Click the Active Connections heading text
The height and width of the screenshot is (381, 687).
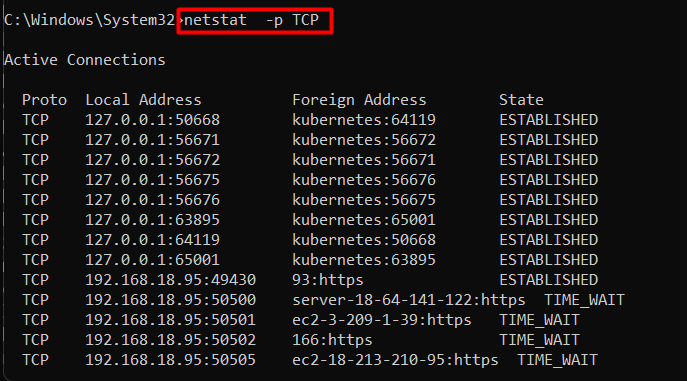[85, 60]
